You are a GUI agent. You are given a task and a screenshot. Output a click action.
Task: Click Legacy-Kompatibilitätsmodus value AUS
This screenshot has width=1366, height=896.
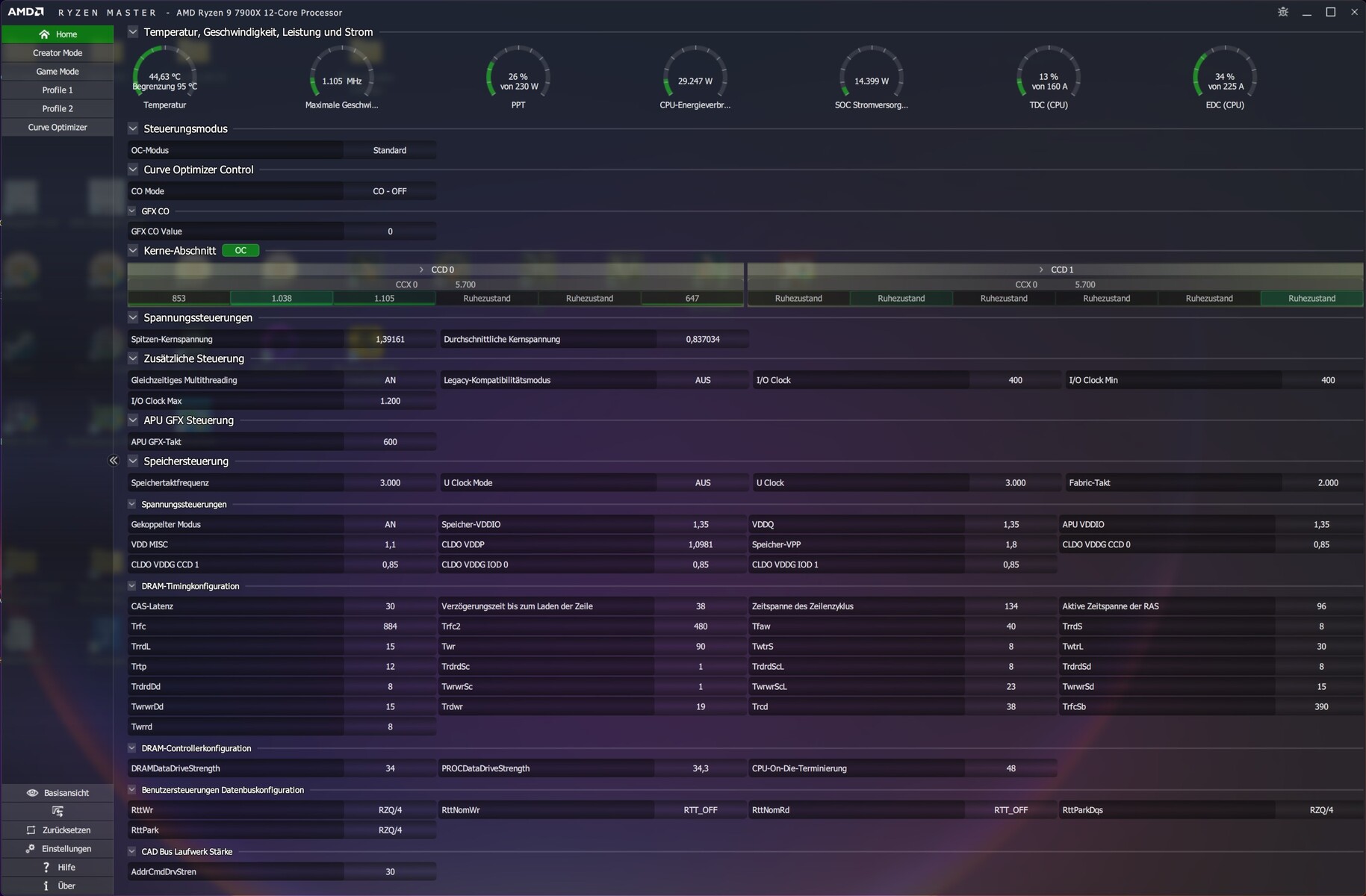(703, 381)
